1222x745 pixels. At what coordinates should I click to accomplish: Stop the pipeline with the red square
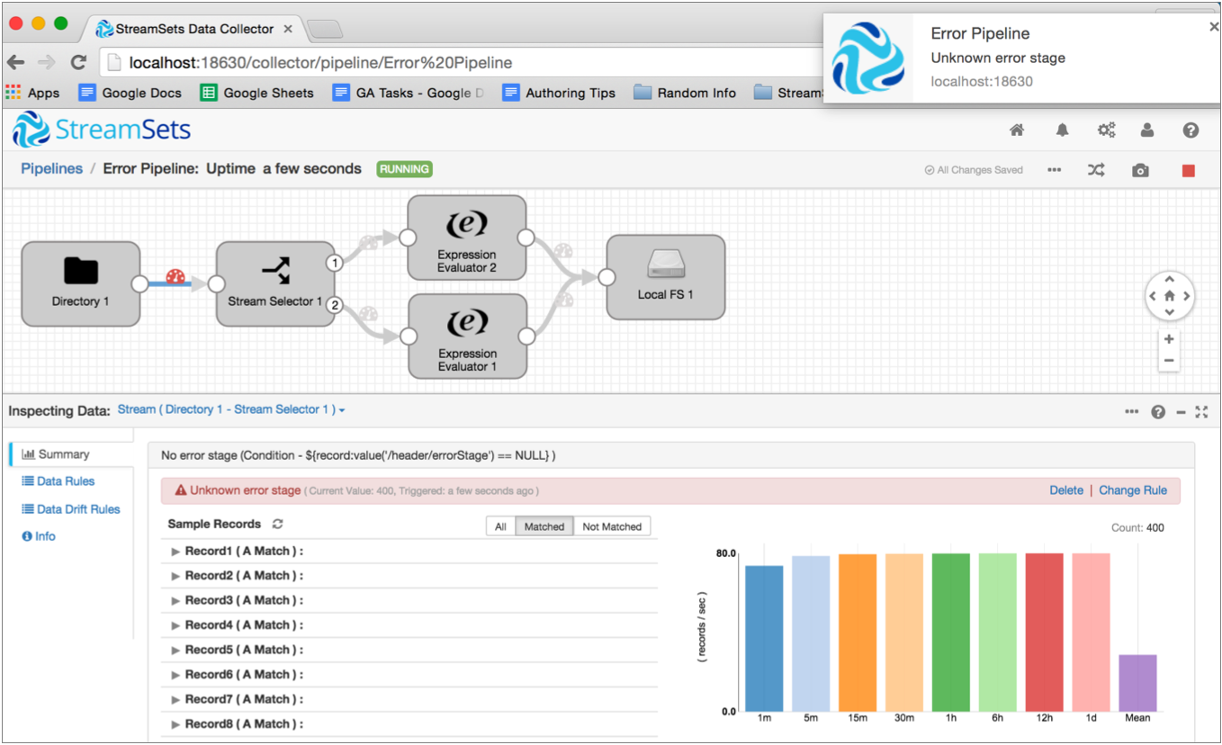[1188, 171]
